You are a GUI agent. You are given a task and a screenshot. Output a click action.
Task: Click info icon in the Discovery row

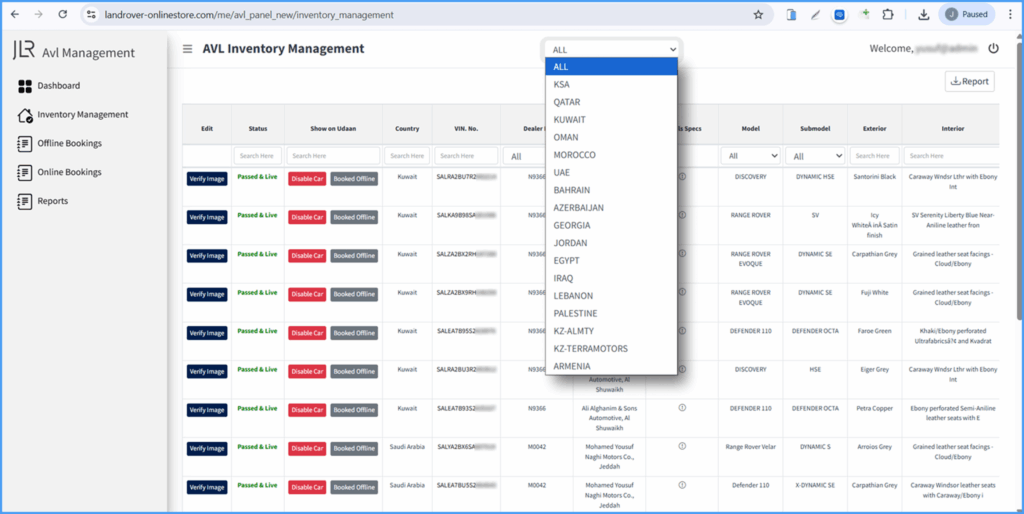(x=682, y=176)
